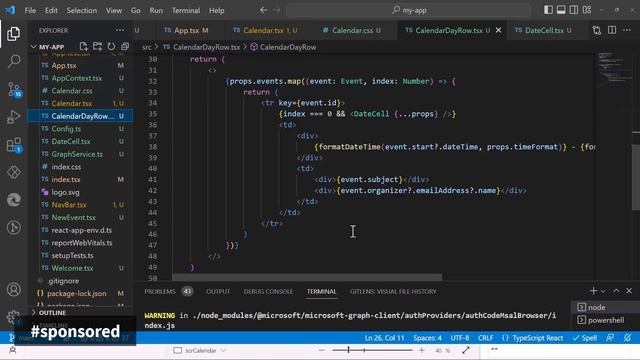Close the CalendarDayRow.tsx tab

(498, 30)
